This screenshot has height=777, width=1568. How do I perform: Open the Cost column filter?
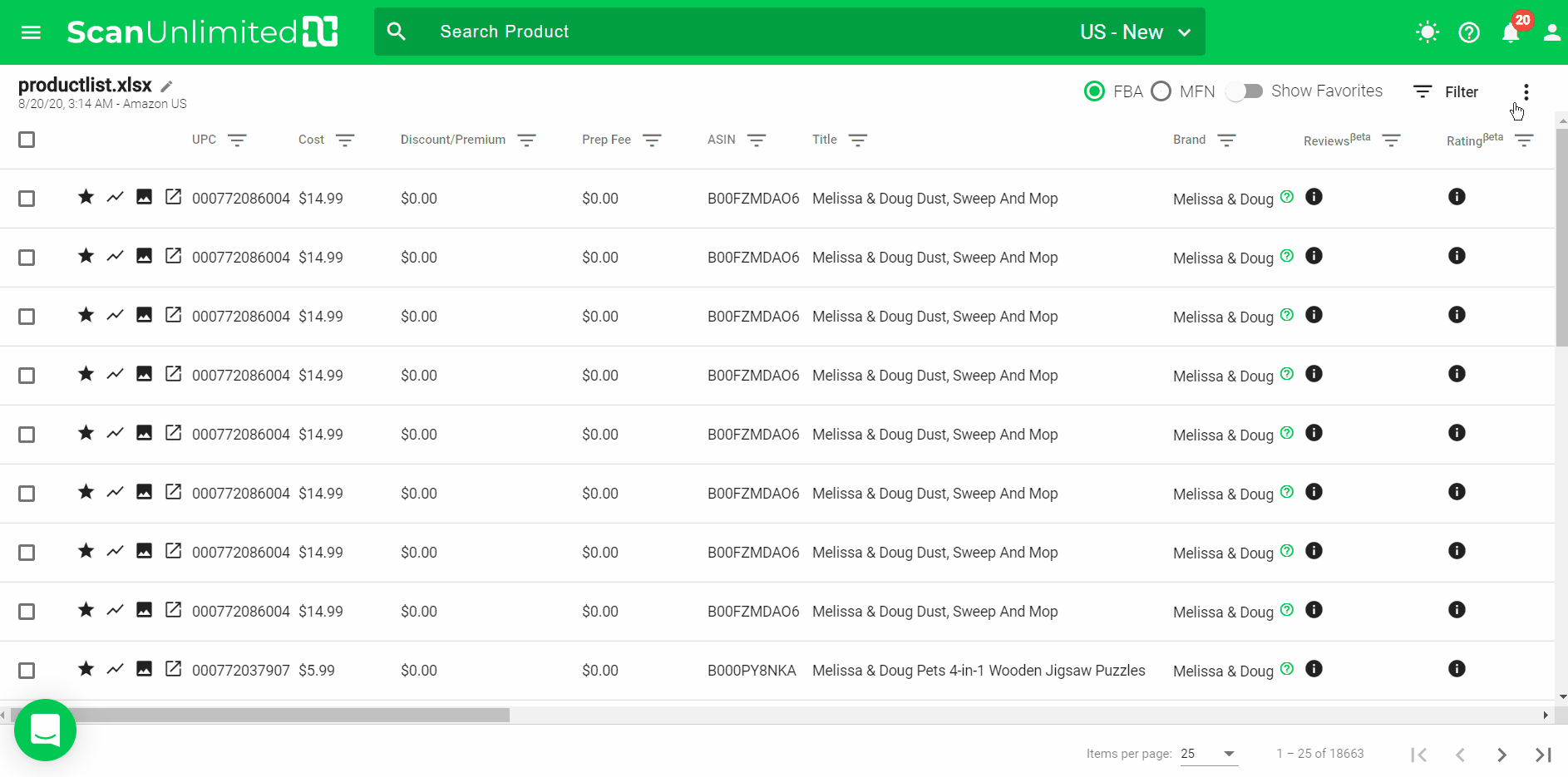pyautogui.click(x=345, y=140)
